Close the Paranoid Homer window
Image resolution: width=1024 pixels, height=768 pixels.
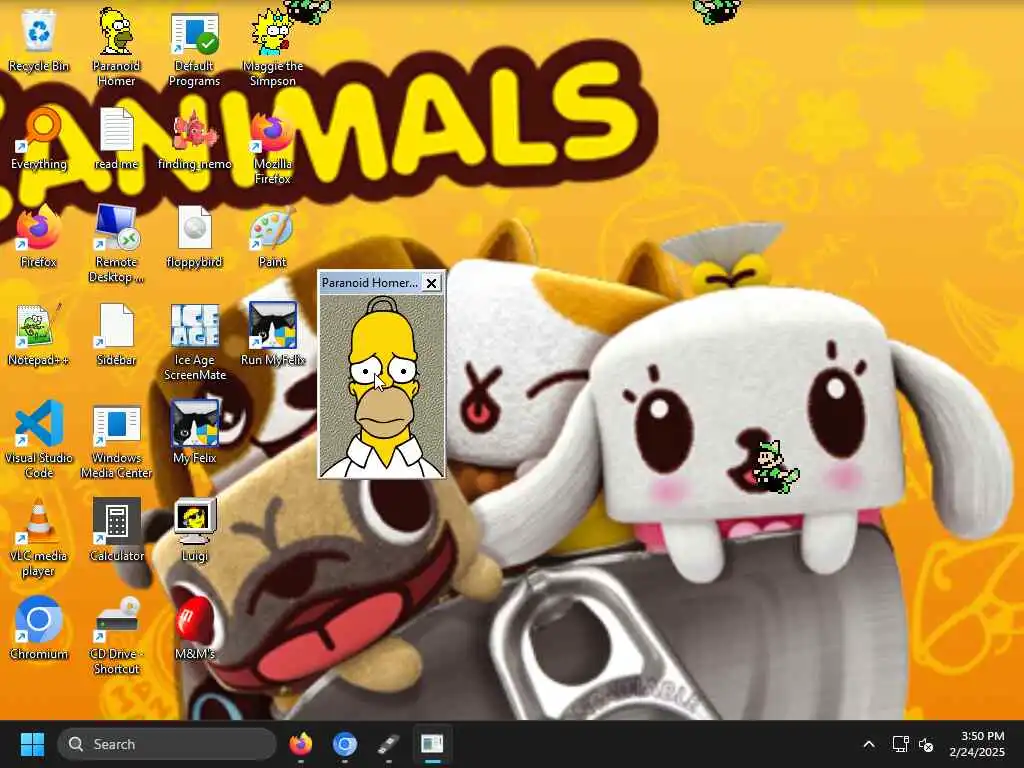coord(432,283)
